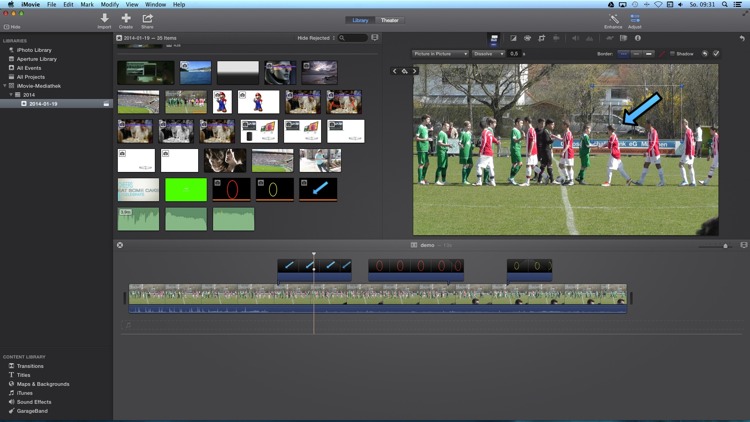Open the volume speaker icon
This screenshot has width=750, height=422.
pos(575,38)
